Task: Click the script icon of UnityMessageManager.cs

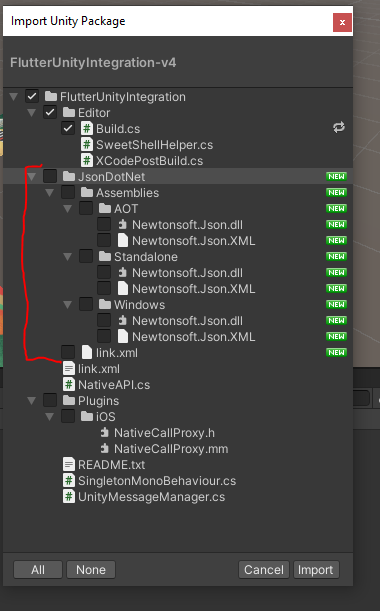Action: point(69,496)
